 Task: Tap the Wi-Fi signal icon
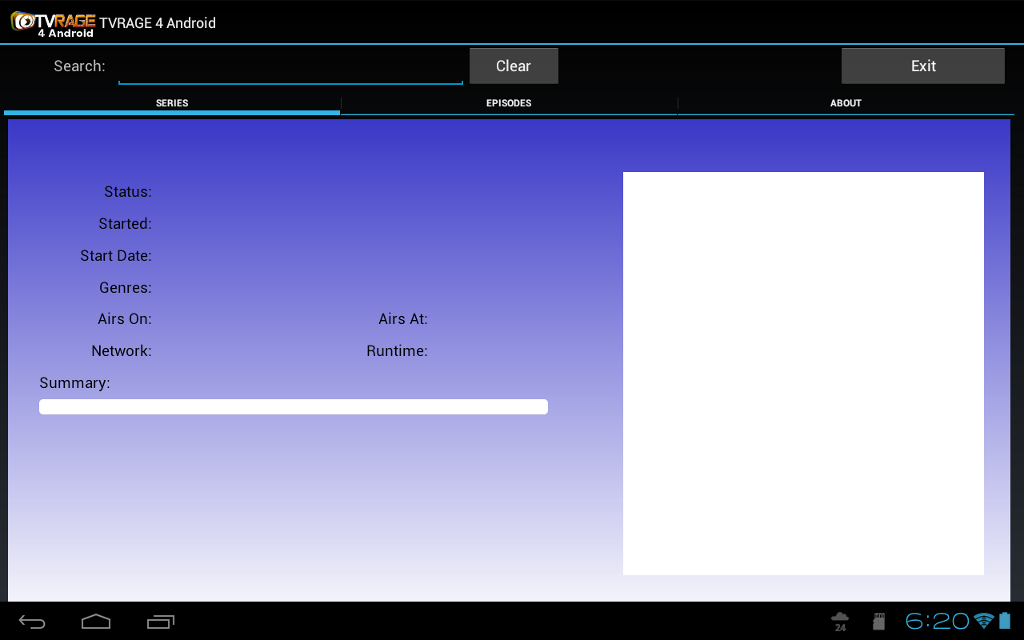(983, 621)
